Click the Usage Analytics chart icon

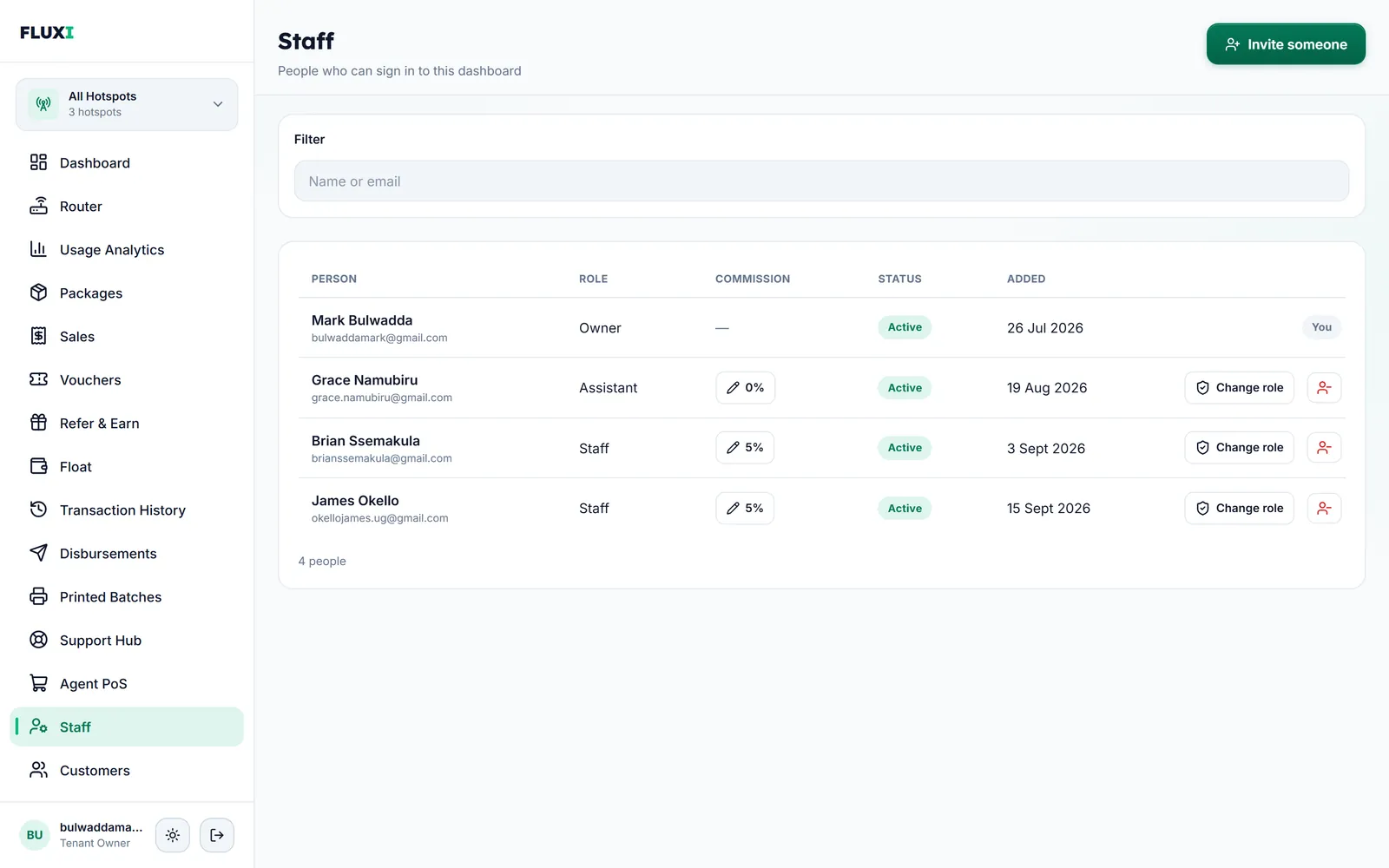pos(38,249)
